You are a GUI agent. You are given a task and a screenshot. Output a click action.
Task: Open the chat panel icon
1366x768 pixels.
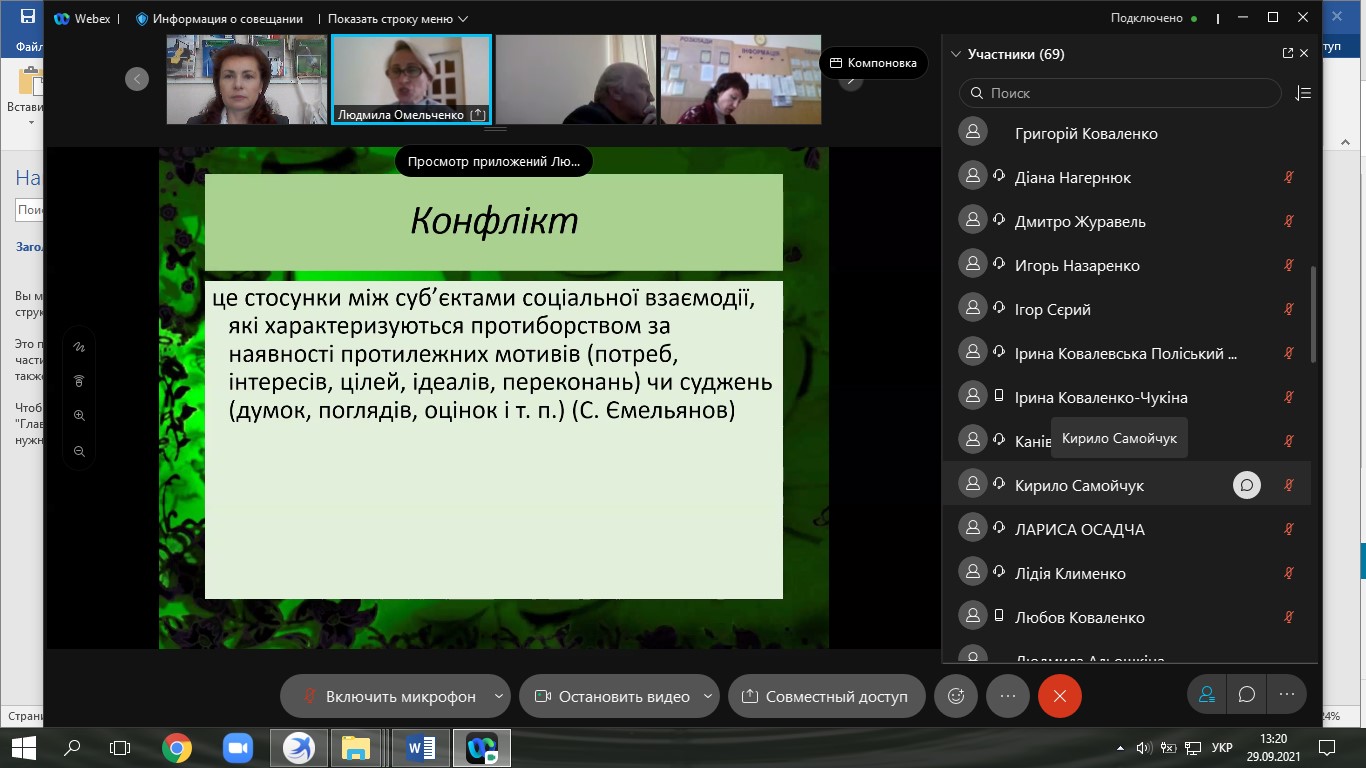pyautogui.click(x=1247, y=695)
